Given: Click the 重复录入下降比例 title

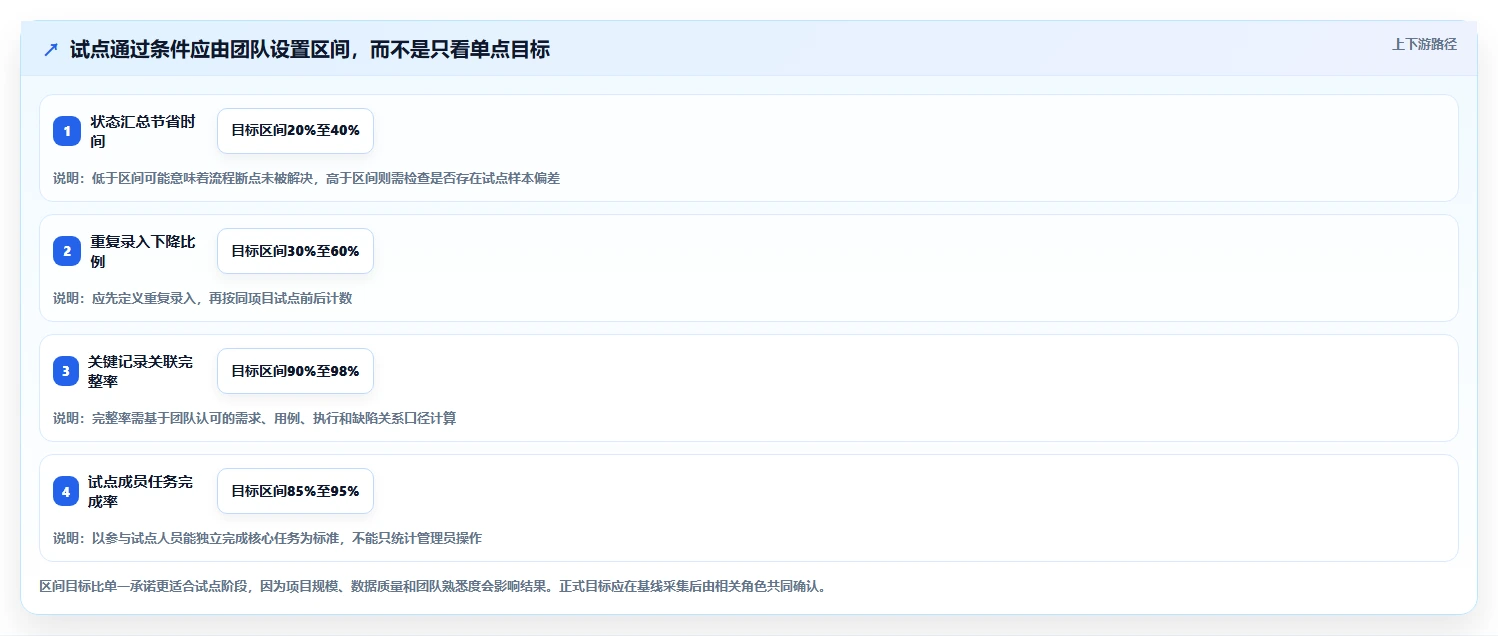Looking at the screenshot, I should 143,251.
